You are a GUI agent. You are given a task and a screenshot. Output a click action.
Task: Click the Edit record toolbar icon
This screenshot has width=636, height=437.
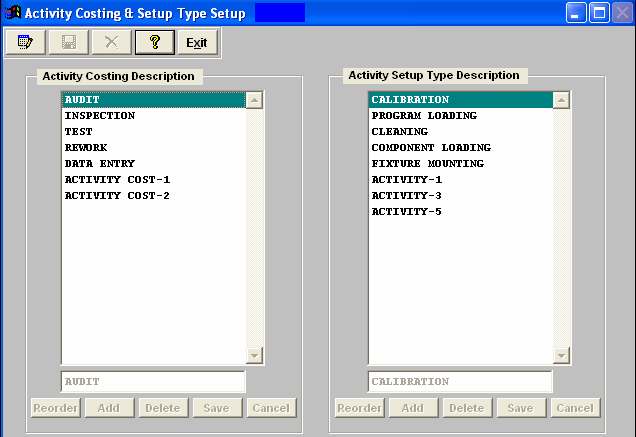[x=26, y=42]
